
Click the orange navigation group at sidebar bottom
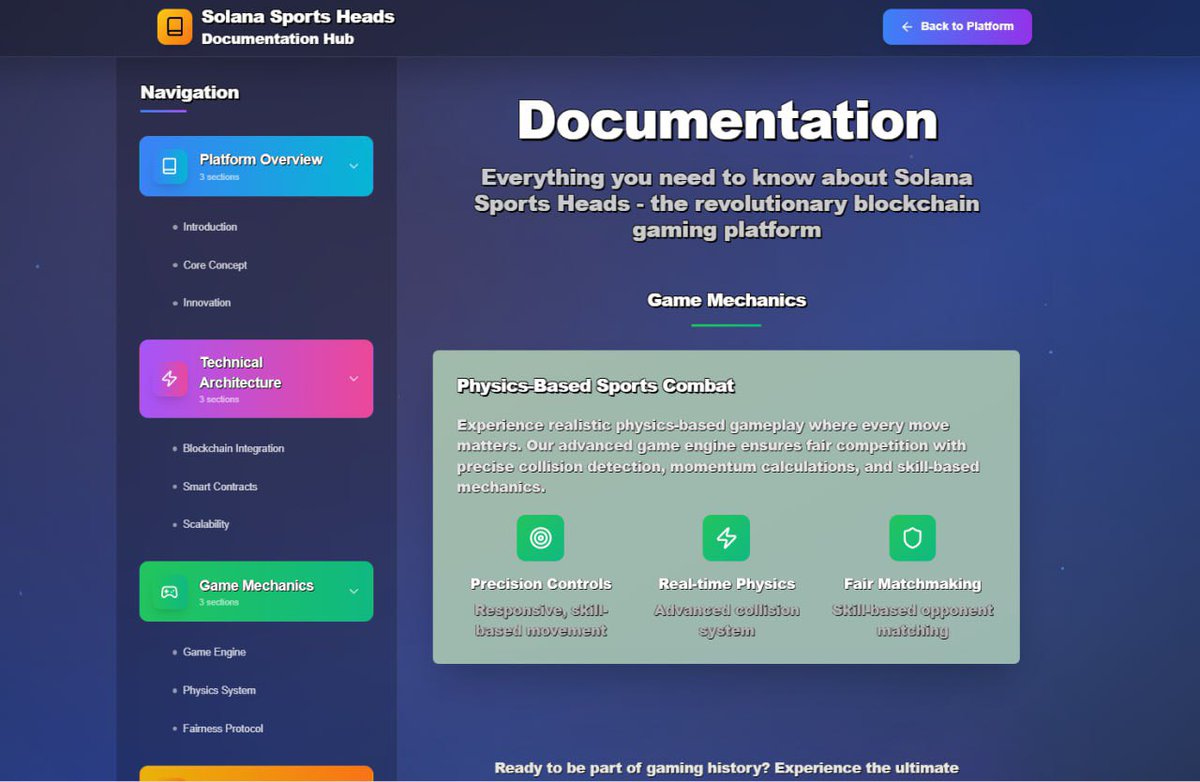click(256, 774)
